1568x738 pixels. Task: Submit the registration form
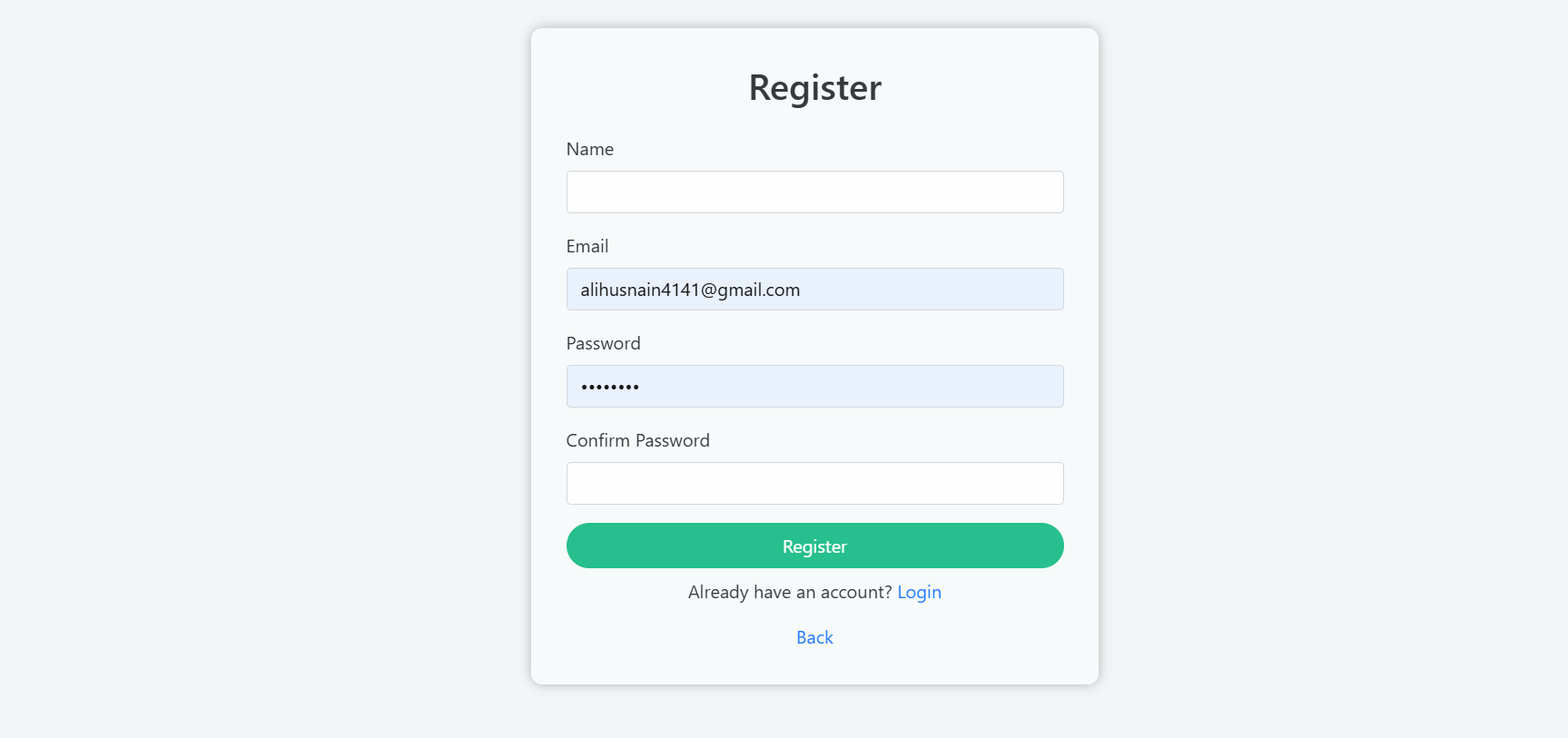click(814, 546)
